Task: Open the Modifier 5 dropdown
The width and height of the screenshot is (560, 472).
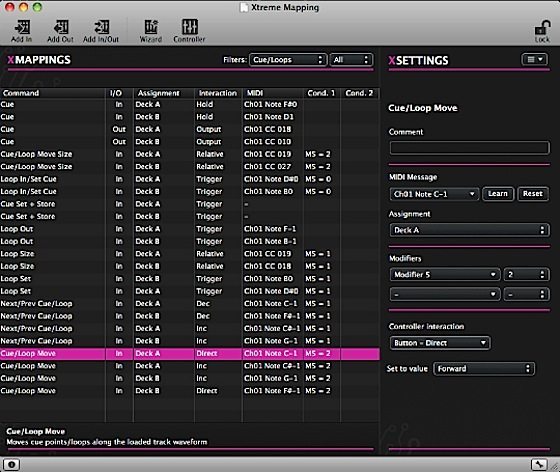Action: [445, 275]
